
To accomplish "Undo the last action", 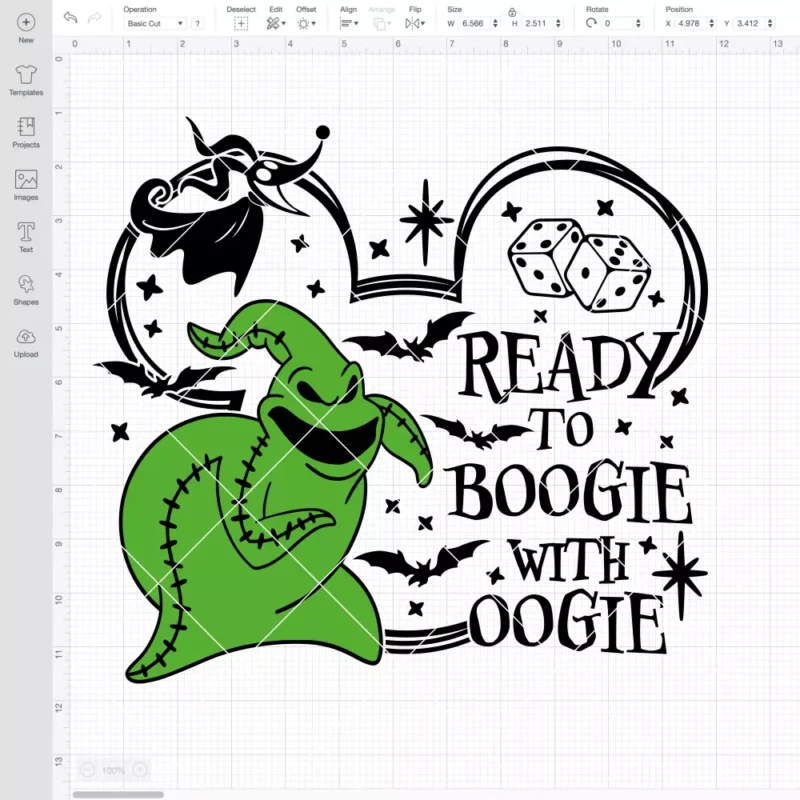I will pos(70,17).
